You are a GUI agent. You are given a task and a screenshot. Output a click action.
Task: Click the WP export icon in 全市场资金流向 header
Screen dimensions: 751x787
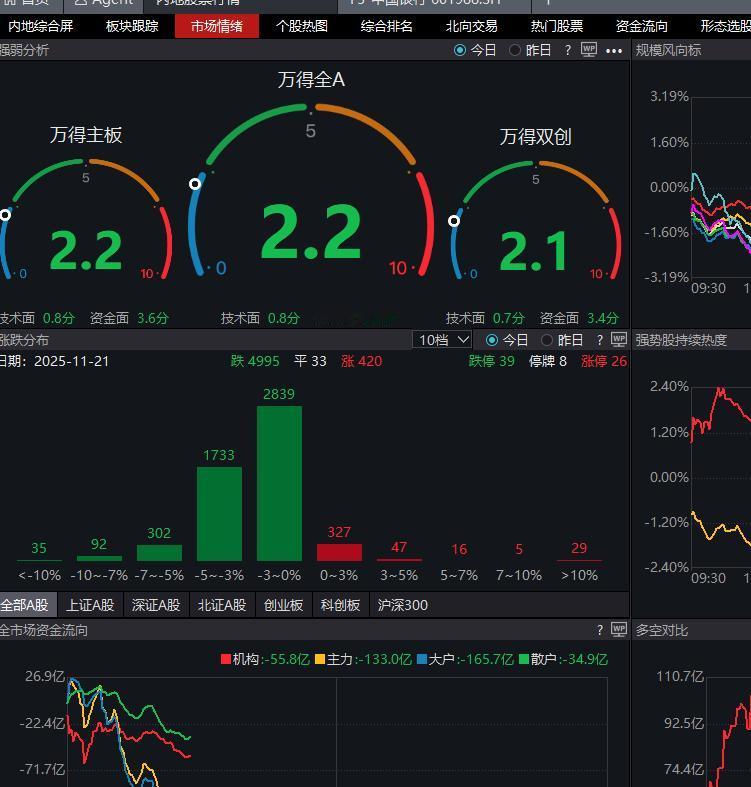619,630
